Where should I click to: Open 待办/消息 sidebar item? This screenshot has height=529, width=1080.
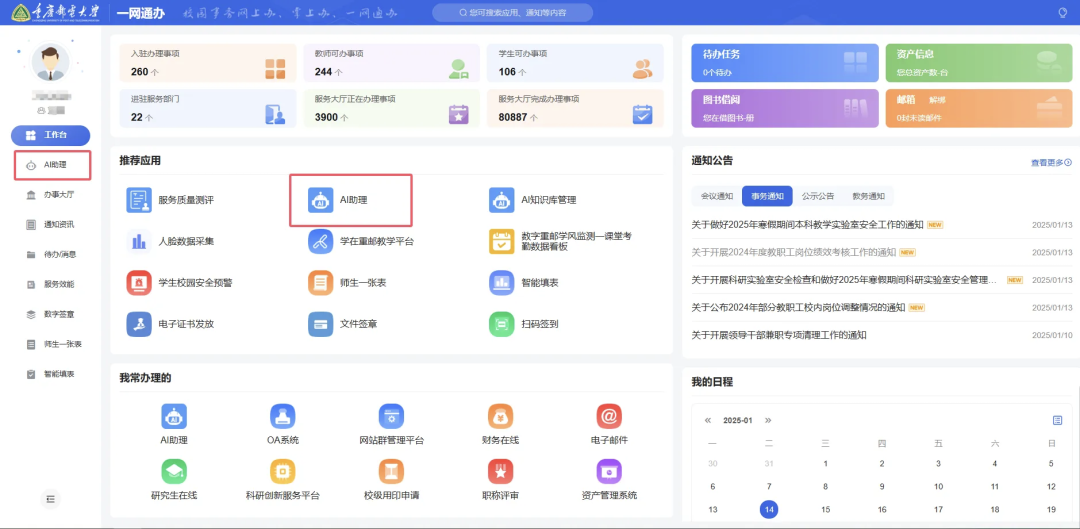click(x=52, y=254)
